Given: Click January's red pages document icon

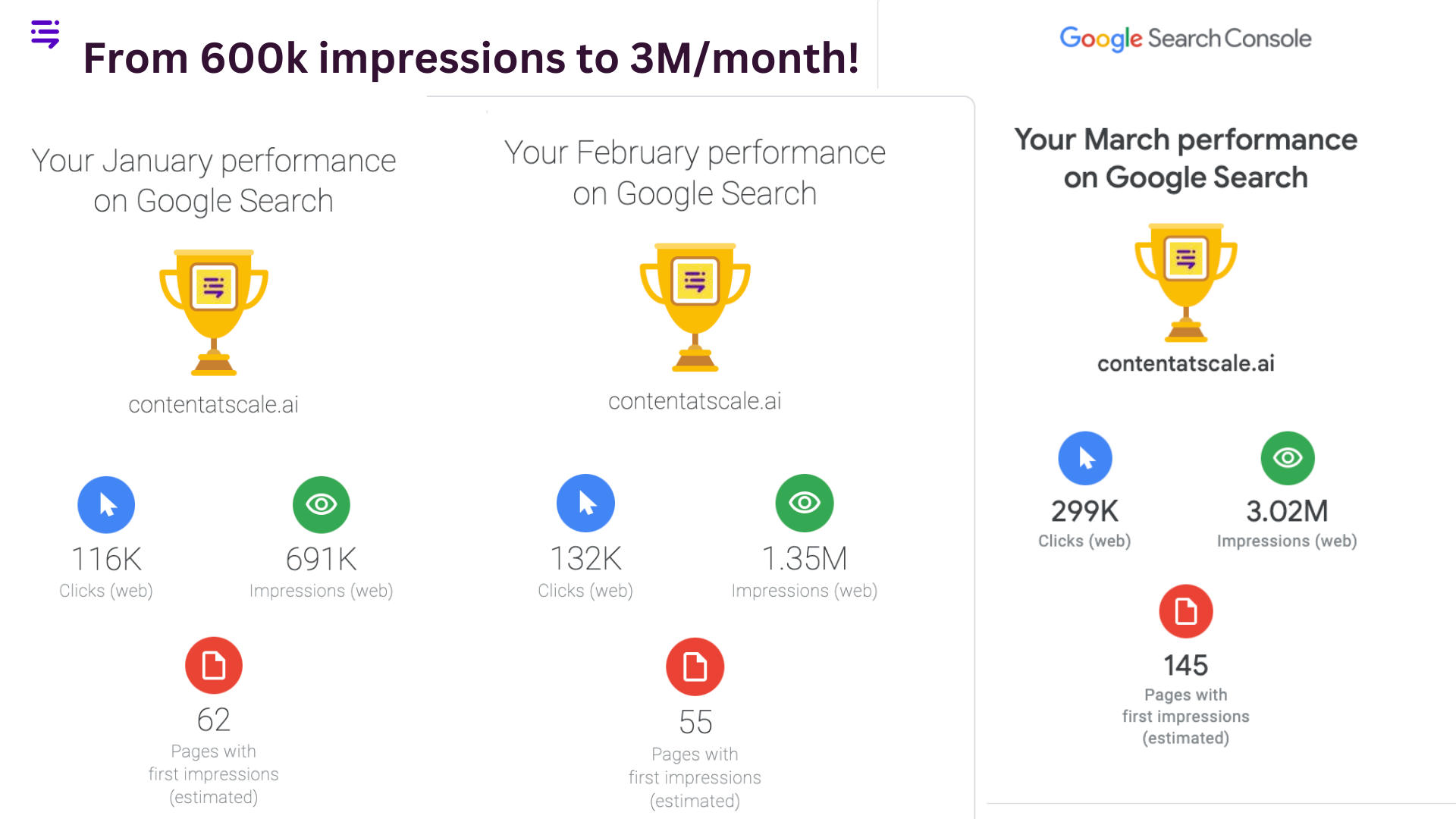Looking at the screenshot, I should [214, 665].
